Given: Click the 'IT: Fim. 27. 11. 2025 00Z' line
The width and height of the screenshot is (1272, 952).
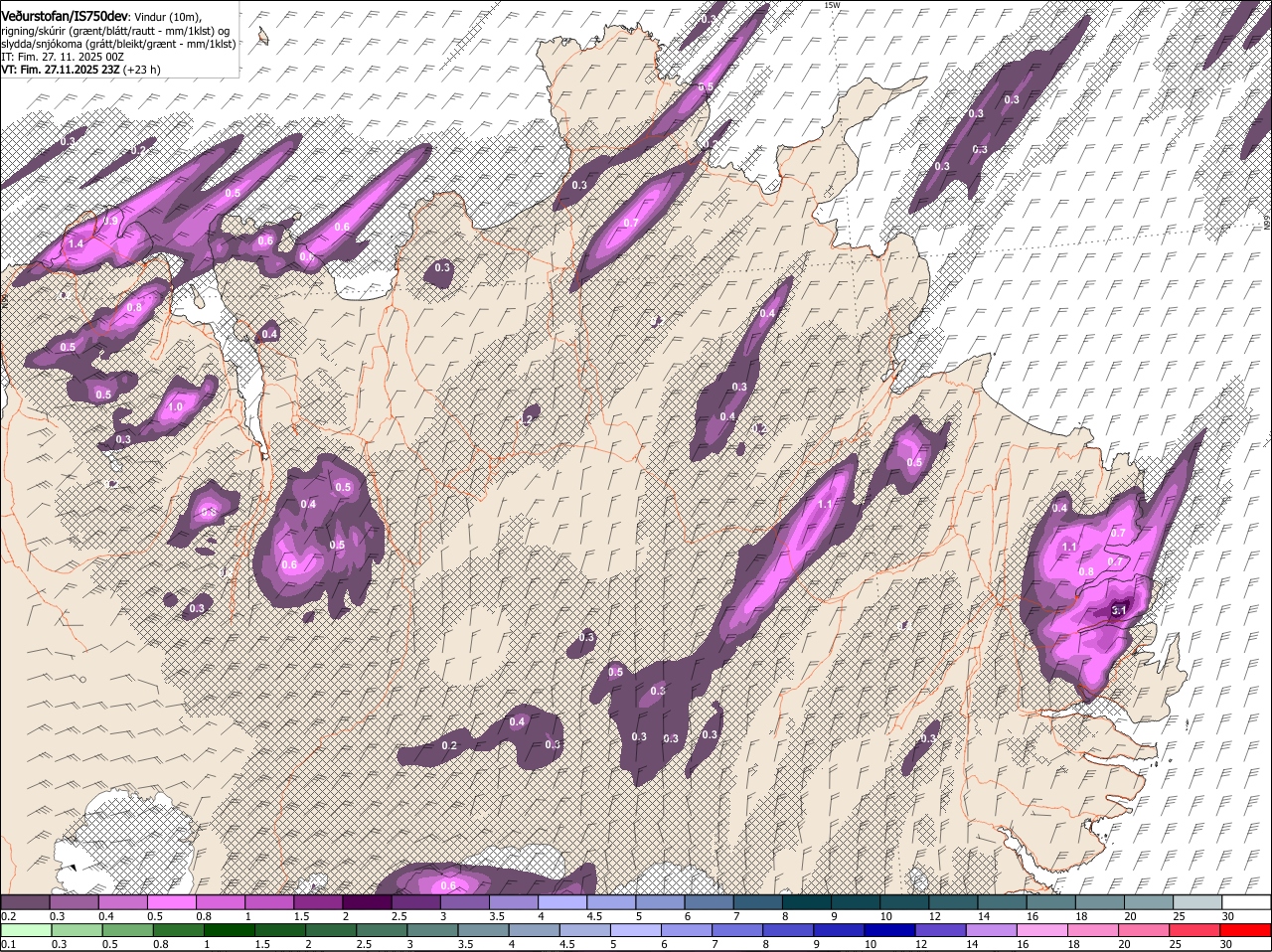Looking at the screenshot, I should point(62,57).
